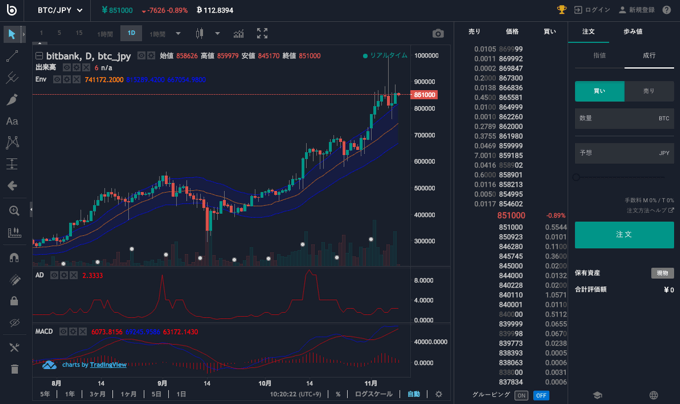Switch to the 歩み値 tab
Screen dimensions: 680x404
(x=633, y=31)
